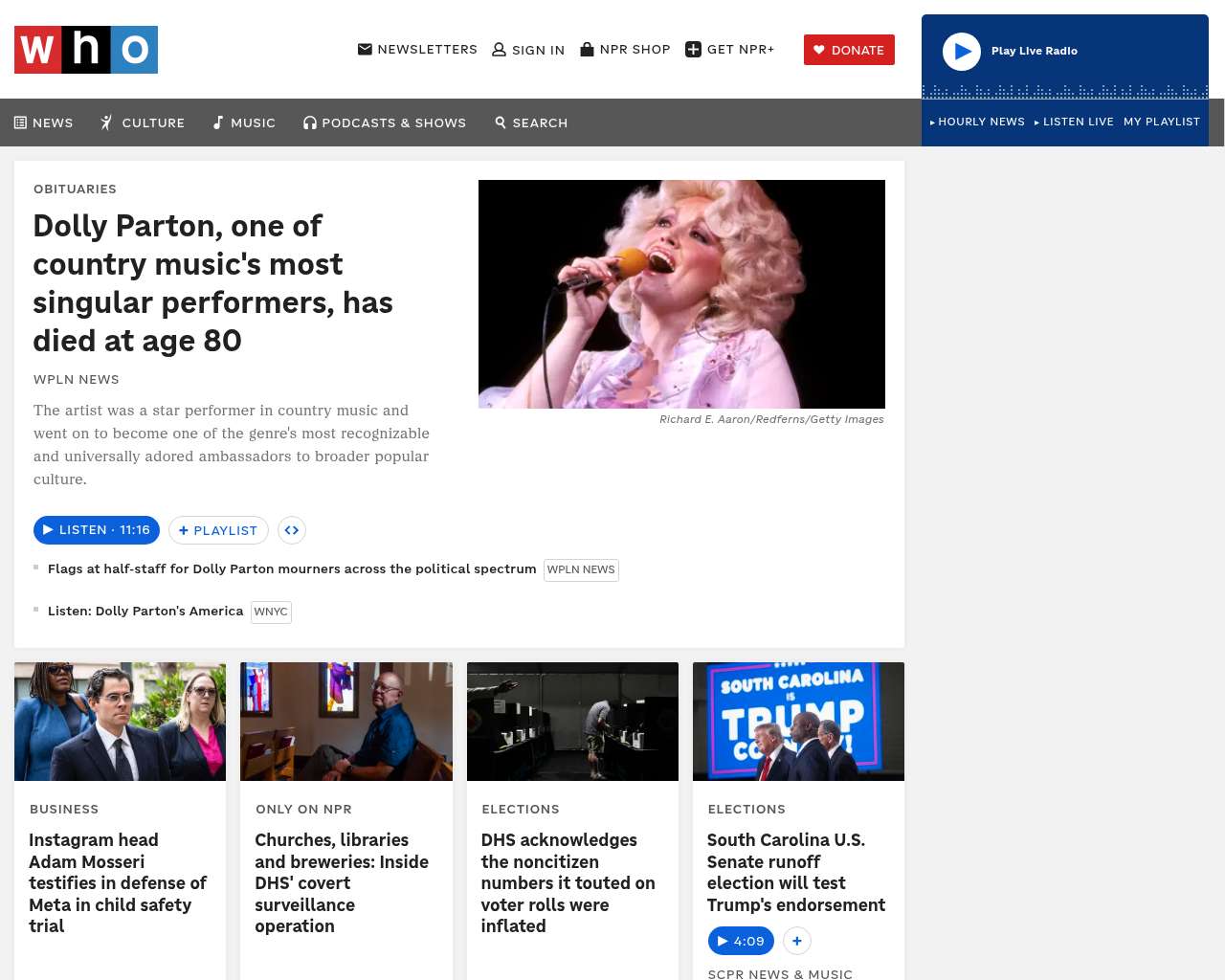Image resolution: width=1225 pixels, height=980 pixels.
Task: Open the Obituaries category link
Action: [75, 189]
